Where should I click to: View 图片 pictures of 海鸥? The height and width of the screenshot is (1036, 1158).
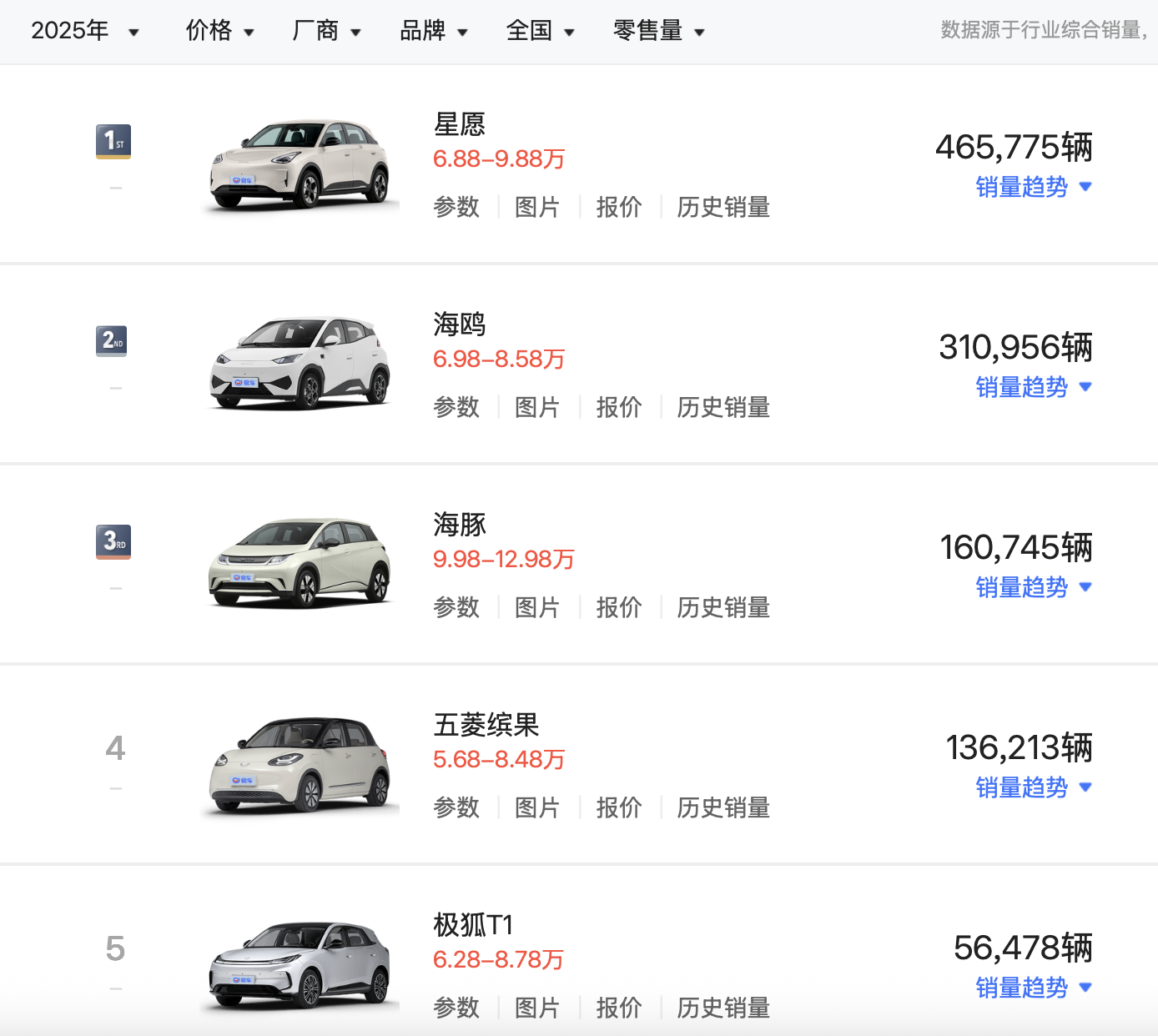point(537,407)
